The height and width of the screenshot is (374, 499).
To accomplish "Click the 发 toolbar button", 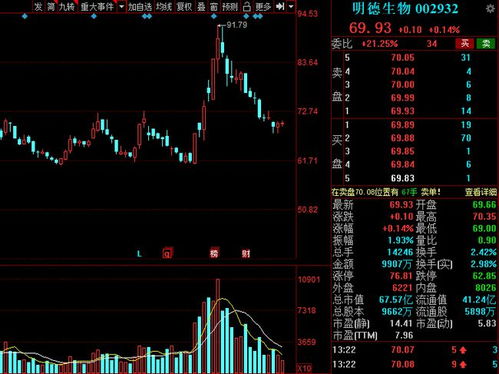I will (x=38, y=6).
